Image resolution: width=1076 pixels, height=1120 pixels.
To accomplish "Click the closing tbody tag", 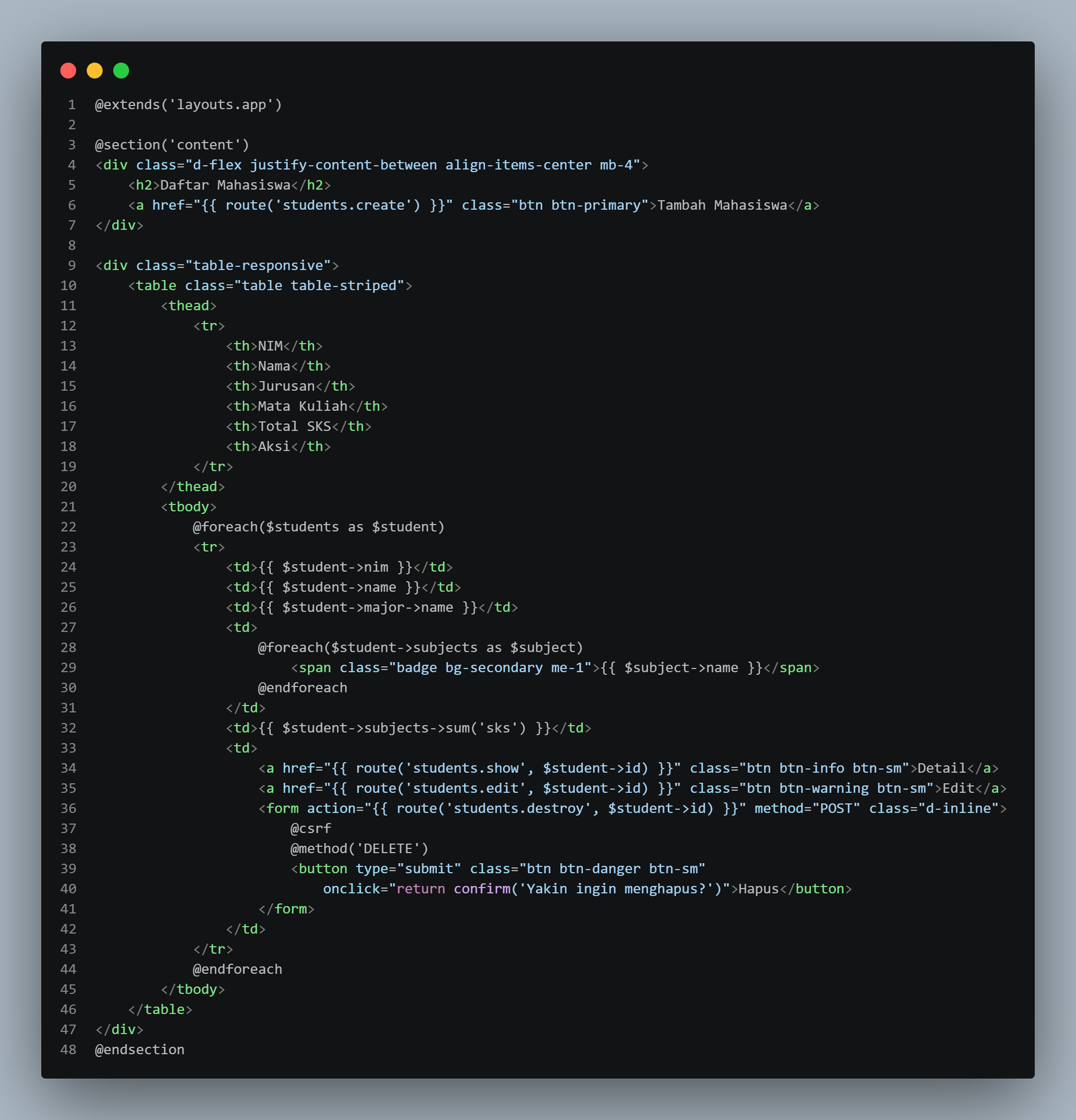I will coord(193,990).
